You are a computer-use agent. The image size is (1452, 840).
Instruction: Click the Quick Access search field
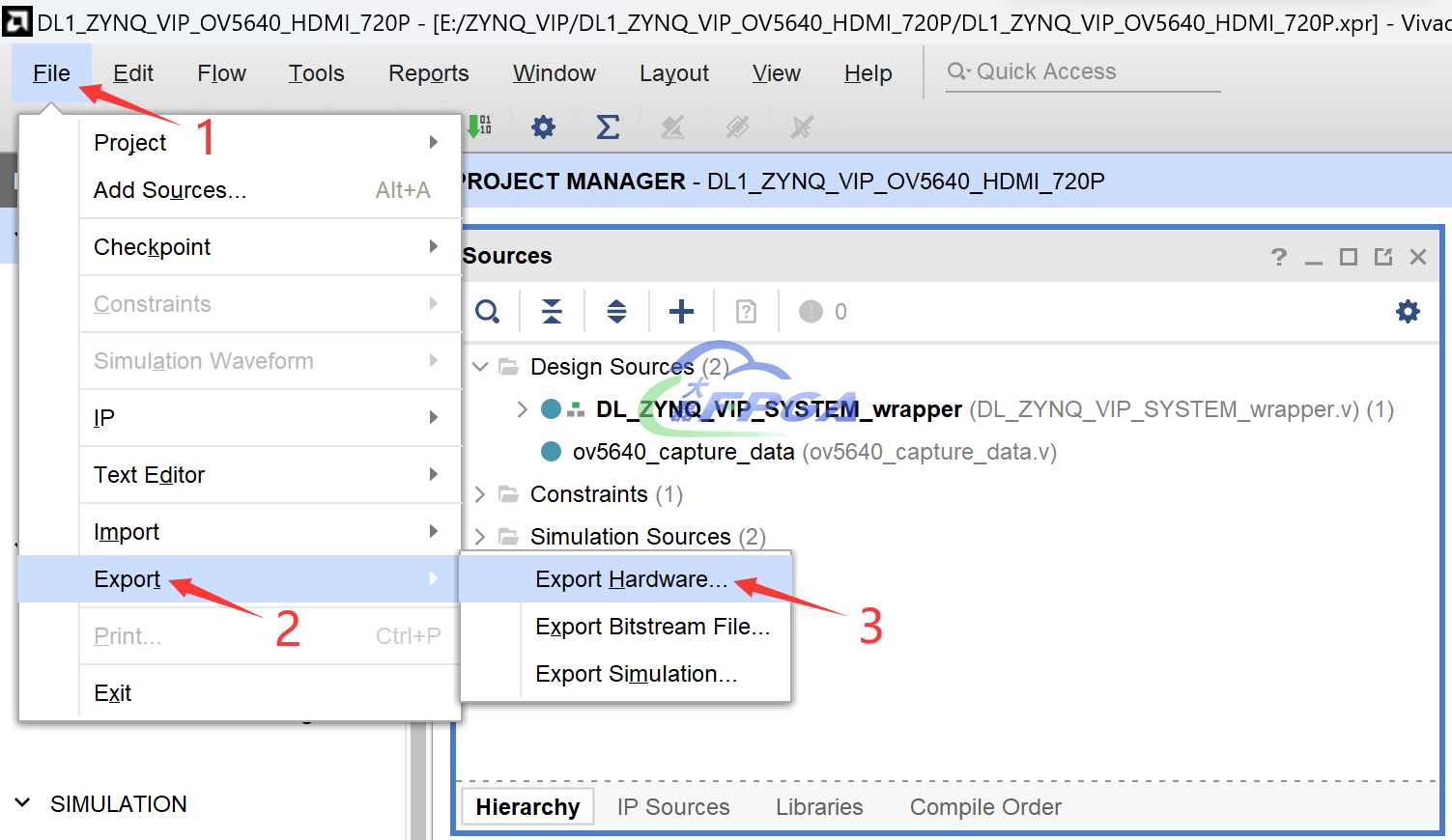pos(1083,71)
